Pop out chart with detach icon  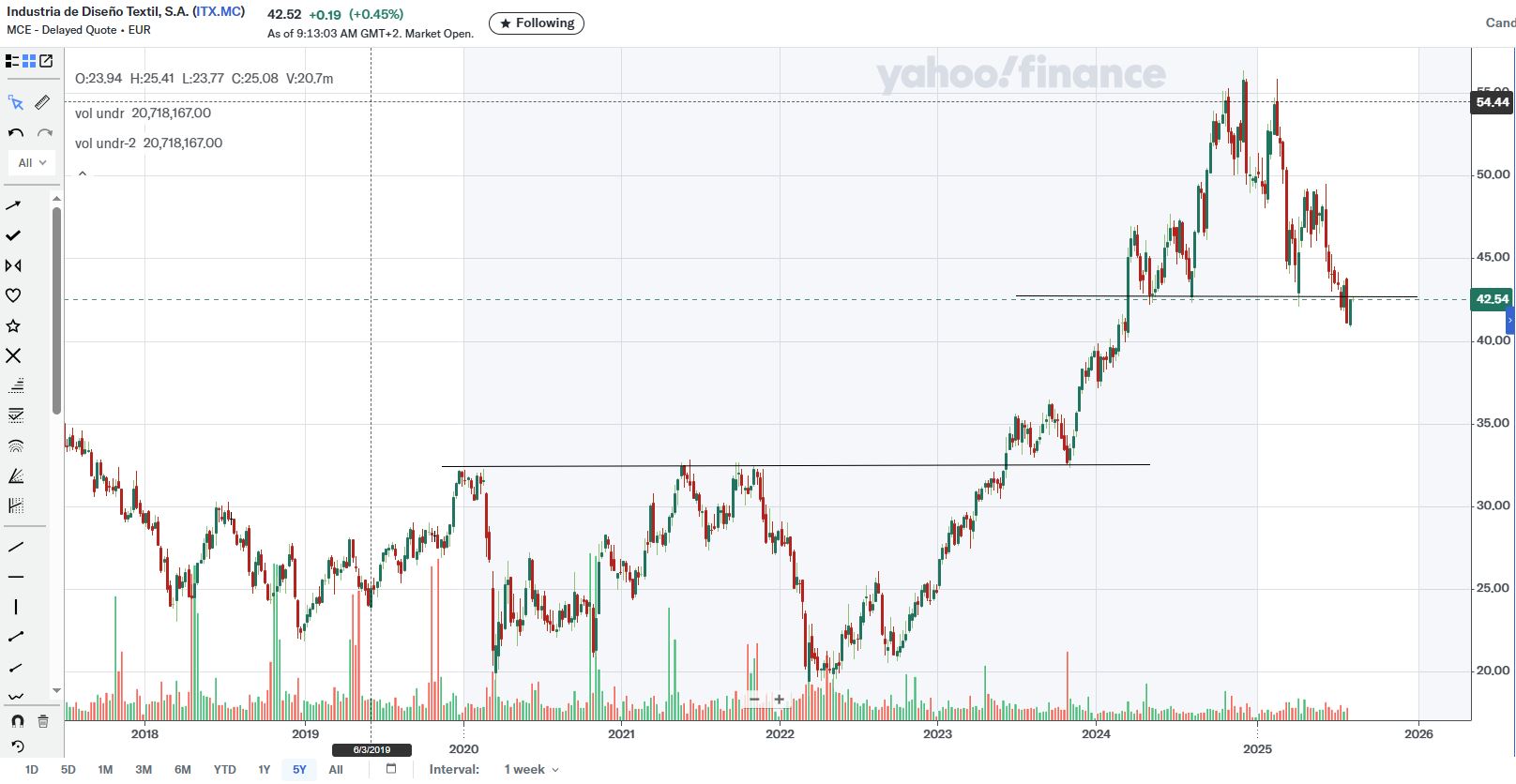point(46,61)
